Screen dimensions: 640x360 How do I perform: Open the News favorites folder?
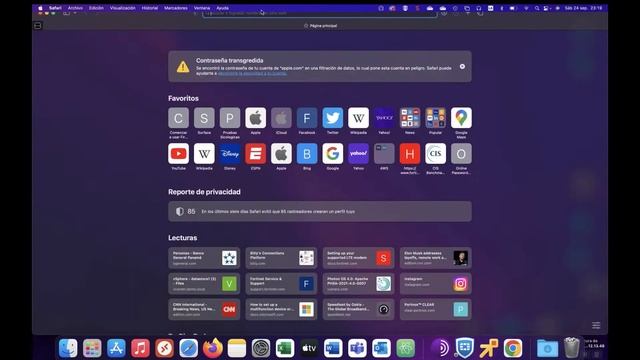[x=410, y=118]
